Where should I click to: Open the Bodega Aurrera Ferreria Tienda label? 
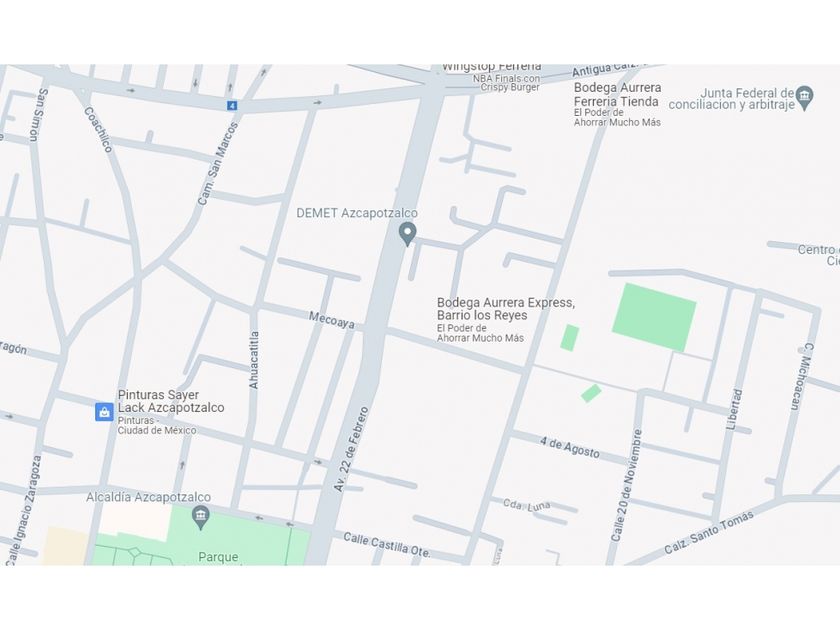[617, 94]
